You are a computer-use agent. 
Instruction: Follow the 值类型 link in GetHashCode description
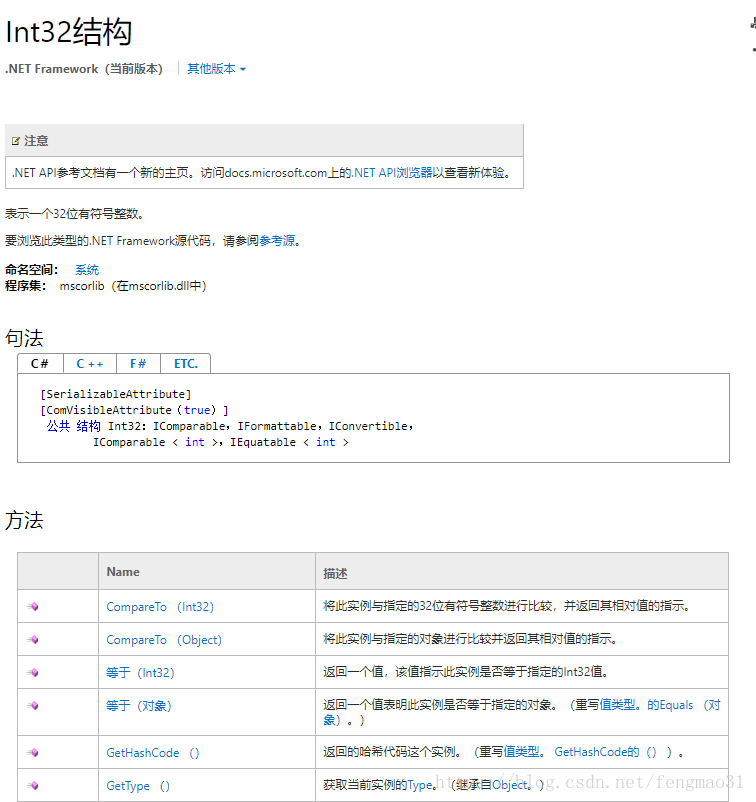[x=524, y=752]
